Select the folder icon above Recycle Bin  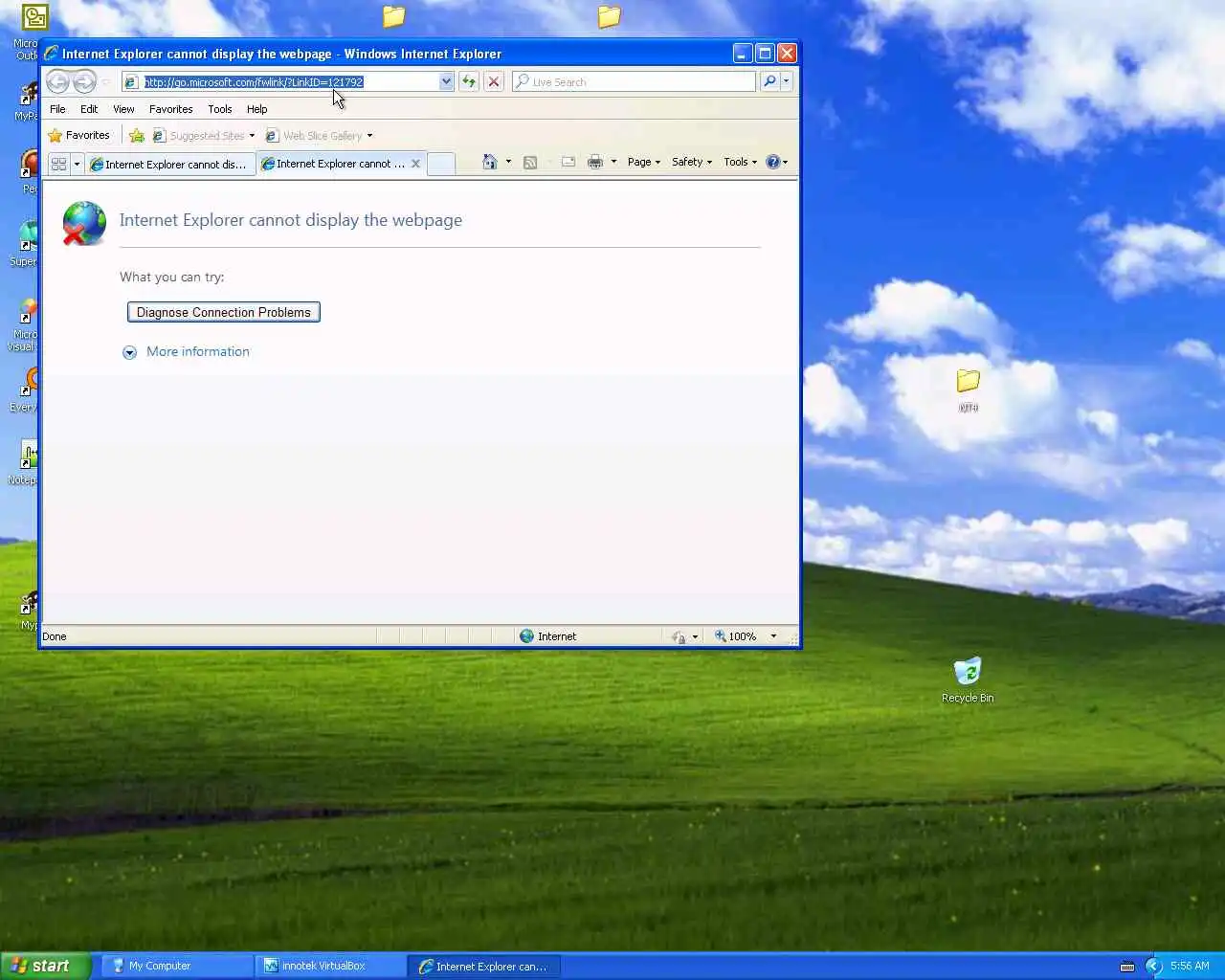coord(968,390)
